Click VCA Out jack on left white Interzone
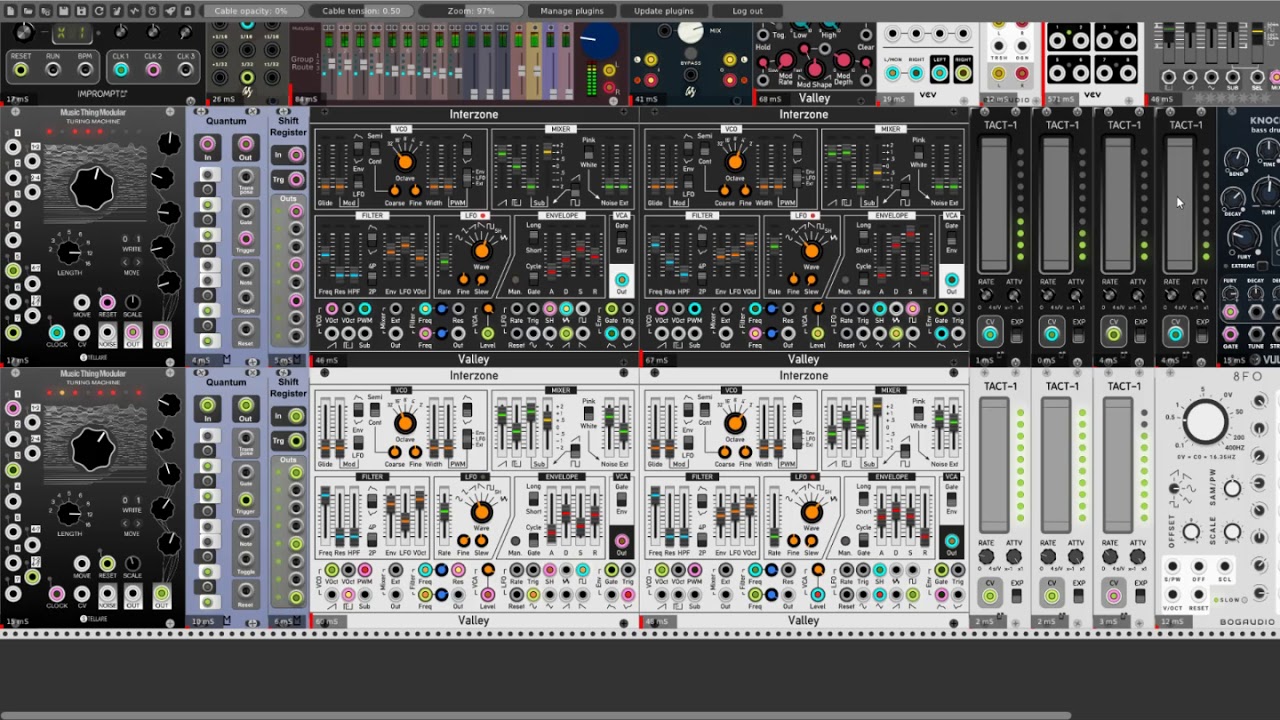The width and height of the screenshot is (1280, 720). (621, 541)
